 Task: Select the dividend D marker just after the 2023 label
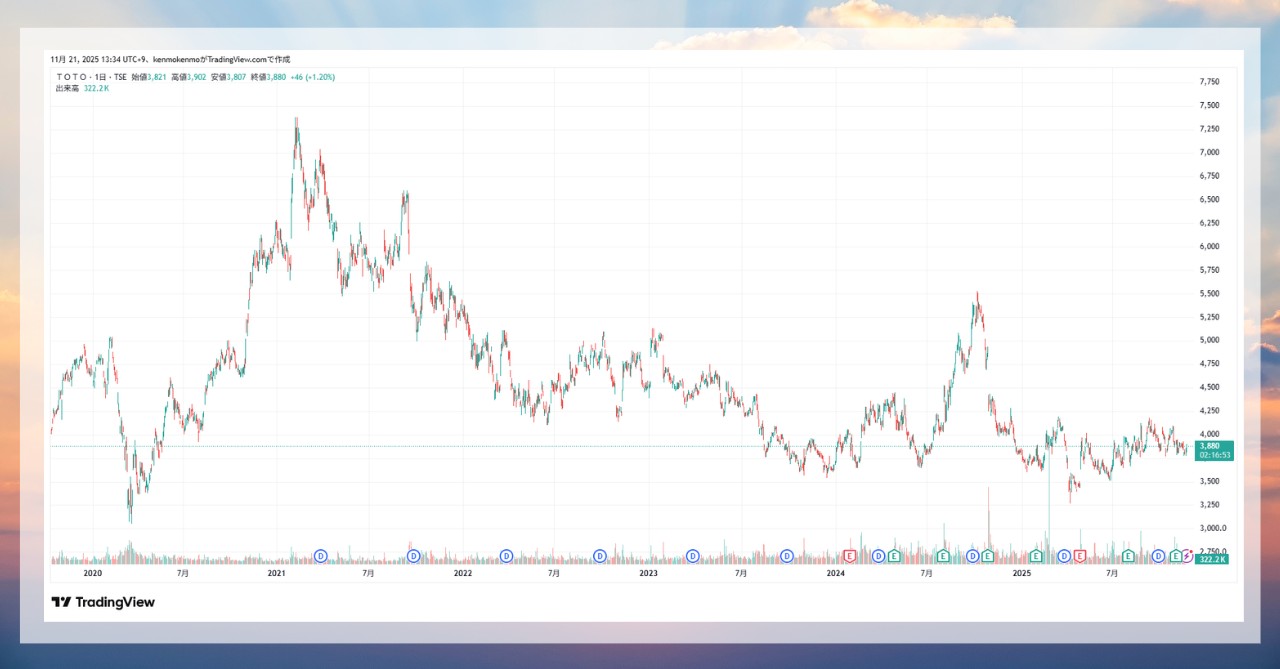click(x=693, y=556)
